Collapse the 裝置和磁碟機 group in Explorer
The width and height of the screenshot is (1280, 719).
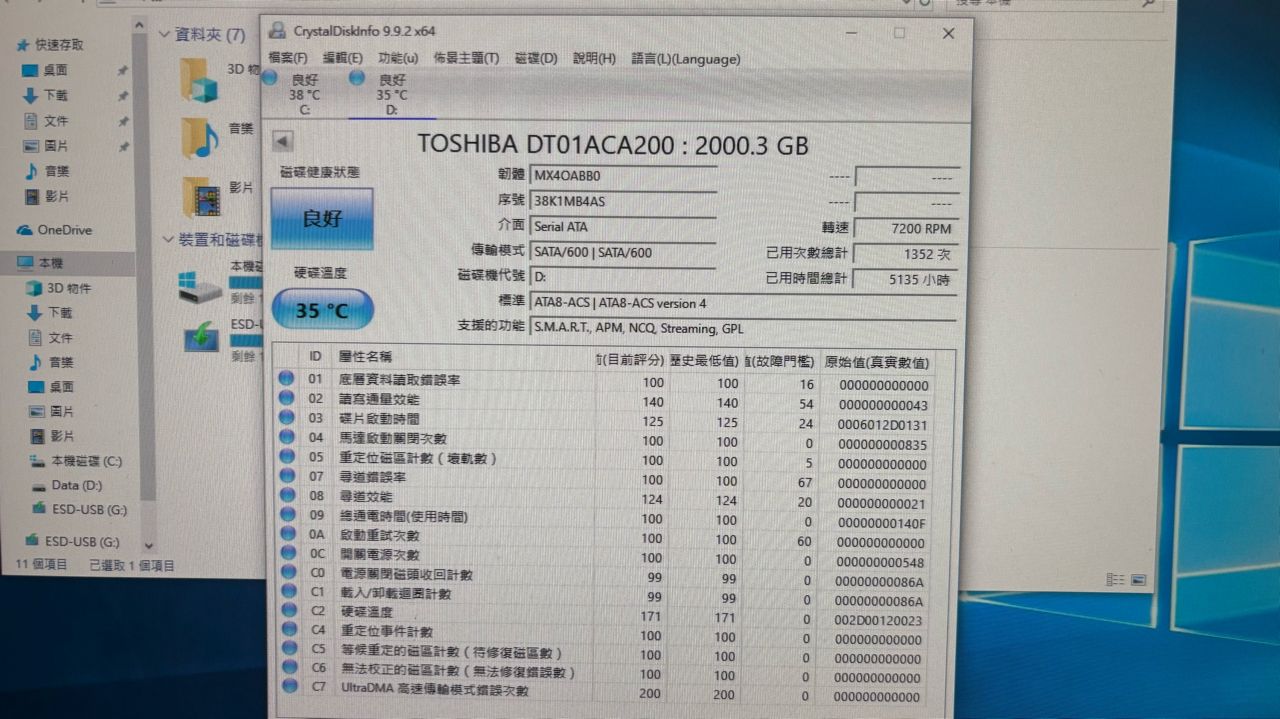pyautogui.click(x=168, y=240)
